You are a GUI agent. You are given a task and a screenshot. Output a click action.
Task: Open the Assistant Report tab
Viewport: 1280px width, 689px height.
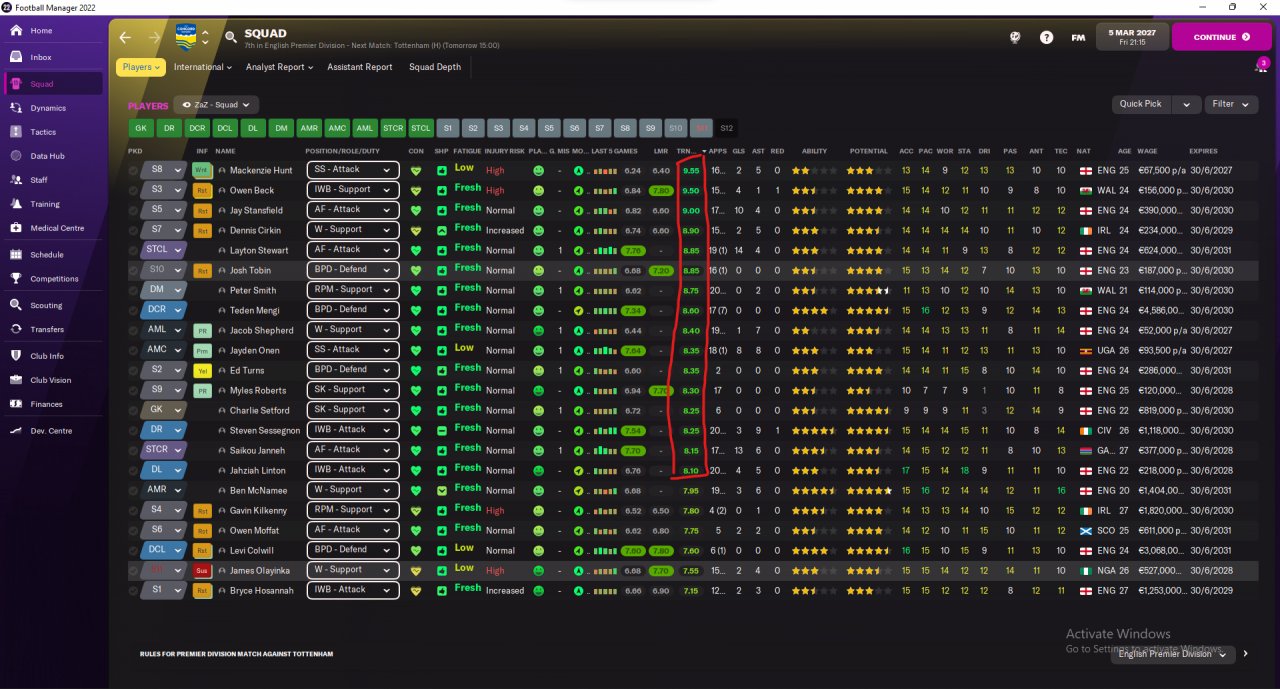point(360,67)
